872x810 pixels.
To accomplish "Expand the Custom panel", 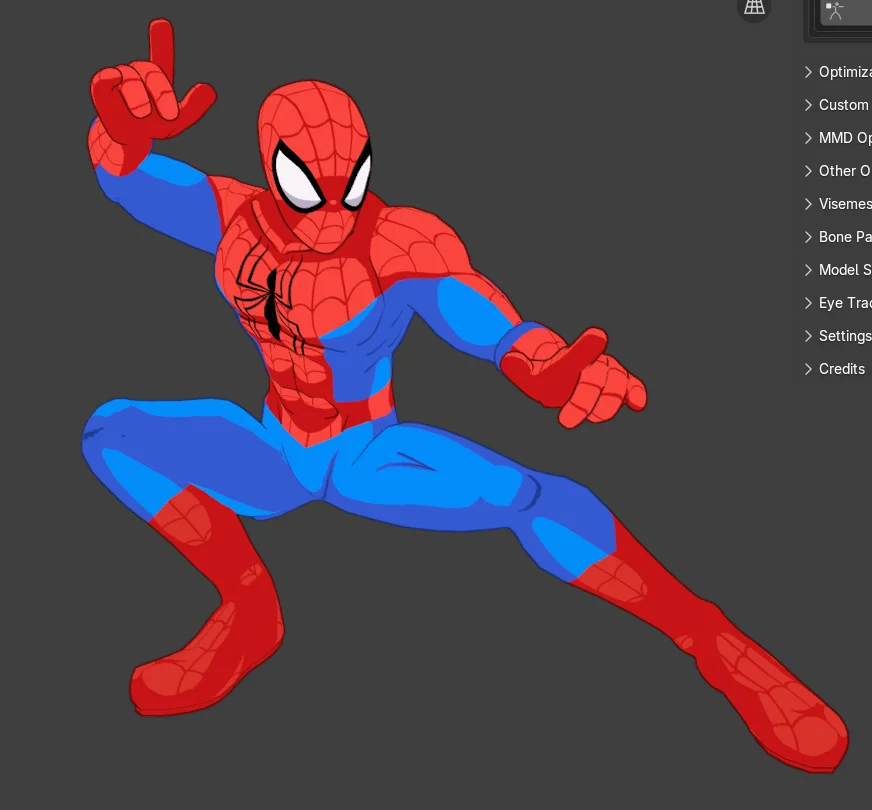I will point(808,105).
